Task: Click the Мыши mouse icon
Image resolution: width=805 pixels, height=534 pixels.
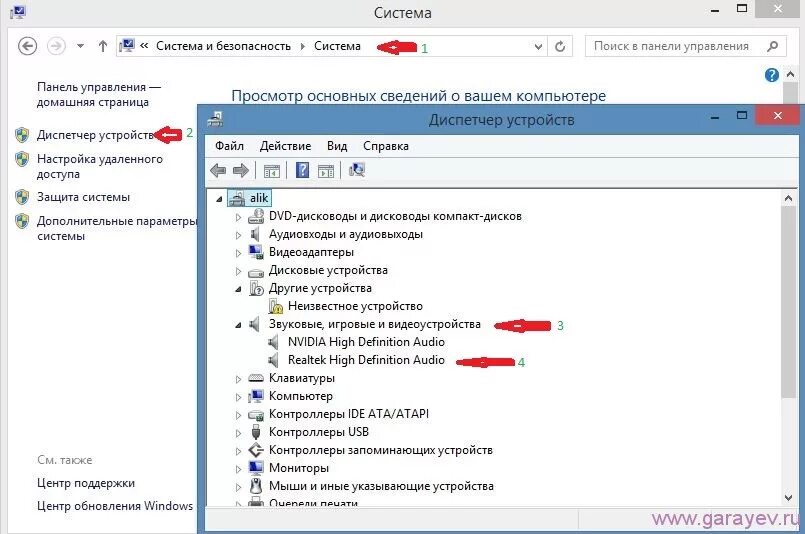Action: click(256, 486)
